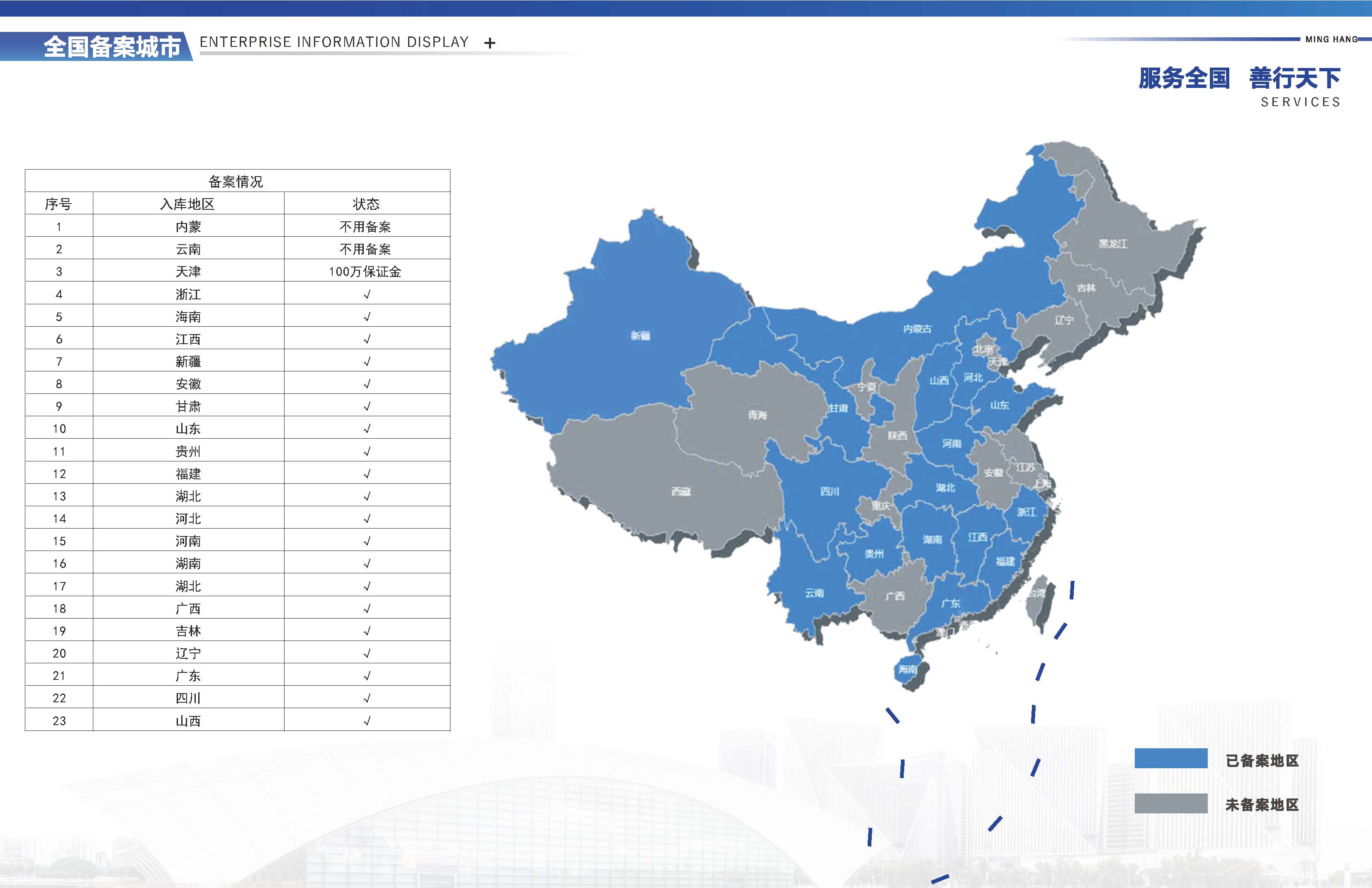This screenshot has width=1372, height=888.
Task: Click the 状态 column header
Action: (366, 204)
